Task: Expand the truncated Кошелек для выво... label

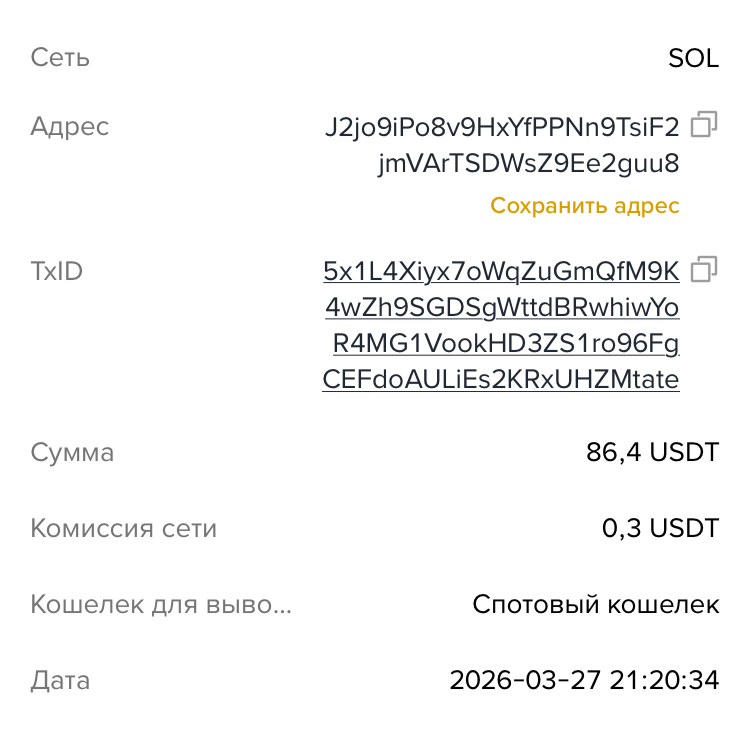Action: 161,605
